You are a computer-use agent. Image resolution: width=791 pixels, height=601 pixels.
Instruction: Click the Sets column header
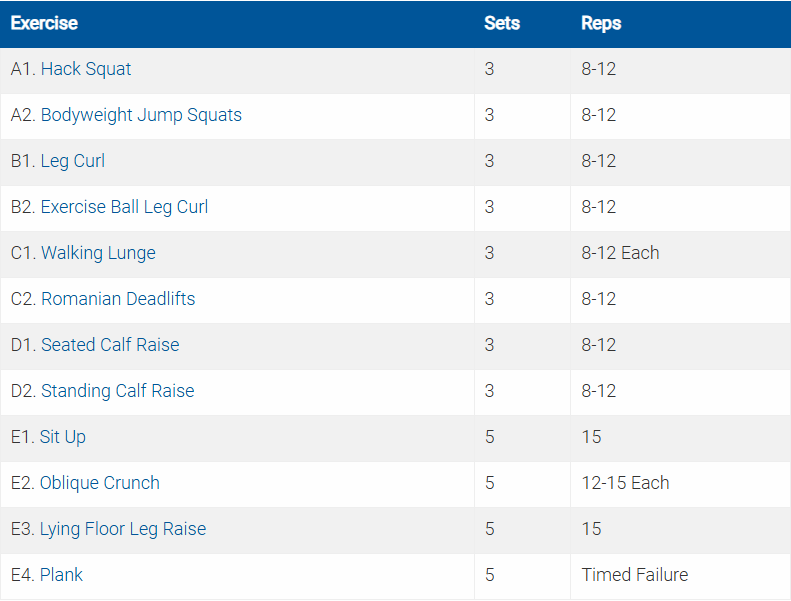502,23
